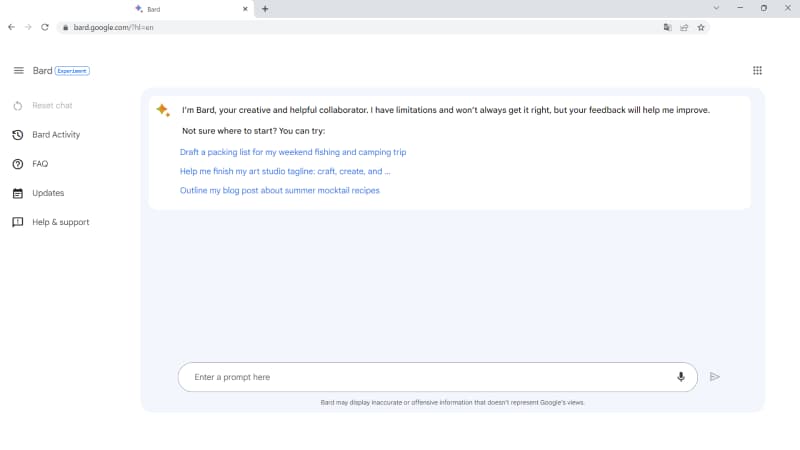Open Reset chat in the sidebar
The height and width of the screenshot is (450, 800).
[52, 106]
